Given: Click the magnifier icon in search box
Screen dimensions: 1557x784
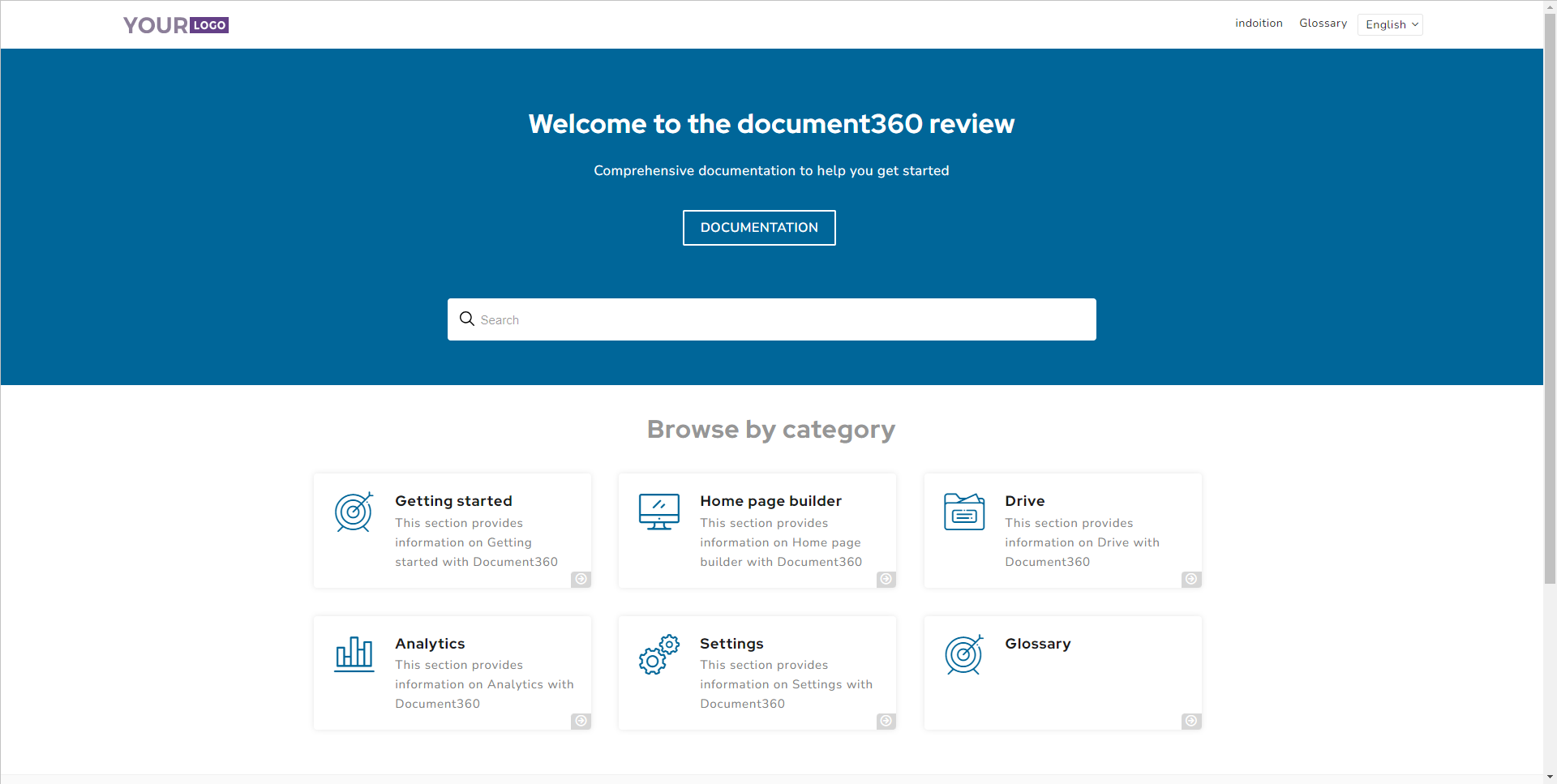Looking at the screenshot, I should [467, 319].
